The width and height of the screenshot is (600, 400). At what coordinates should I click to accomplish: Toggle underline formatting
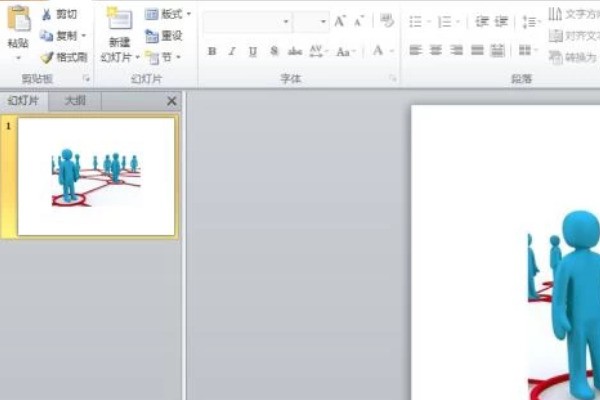252,51
